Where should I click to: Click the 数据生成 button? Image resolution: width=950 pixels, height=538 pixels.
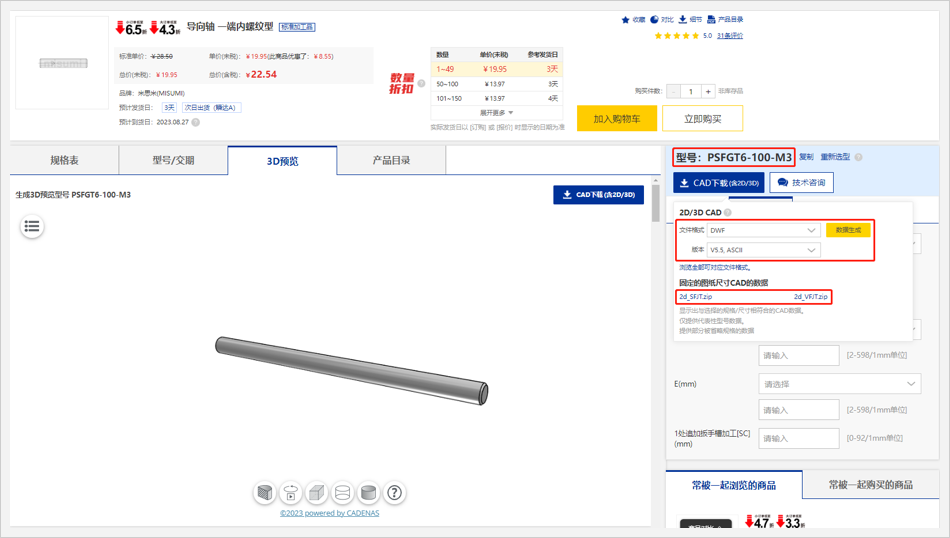tap(848, 230)
